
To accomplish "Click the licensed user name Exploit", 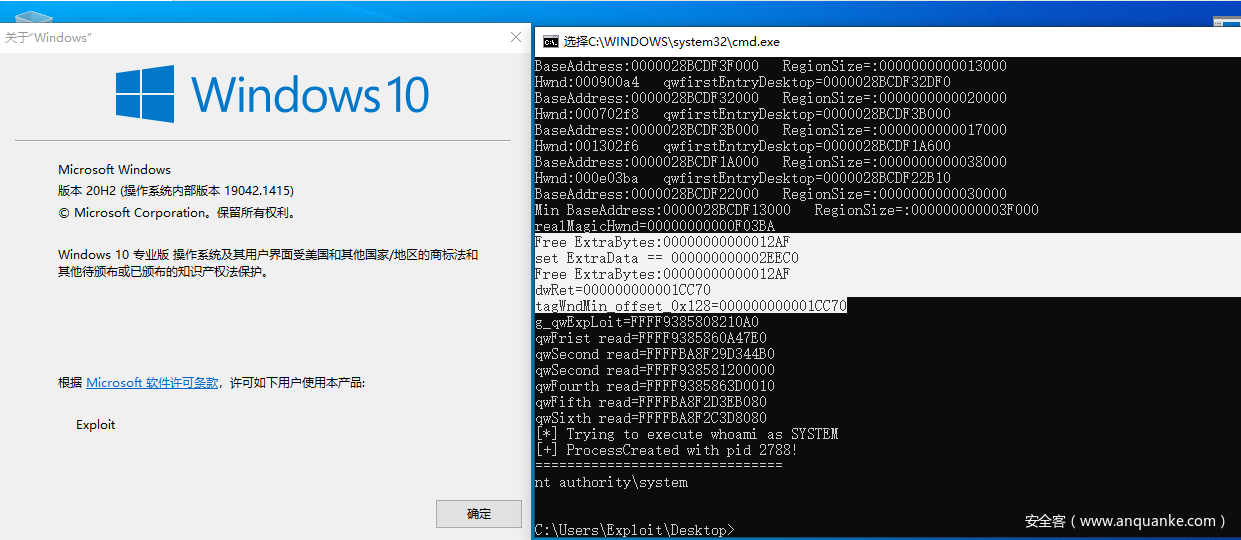I will 96,425.
